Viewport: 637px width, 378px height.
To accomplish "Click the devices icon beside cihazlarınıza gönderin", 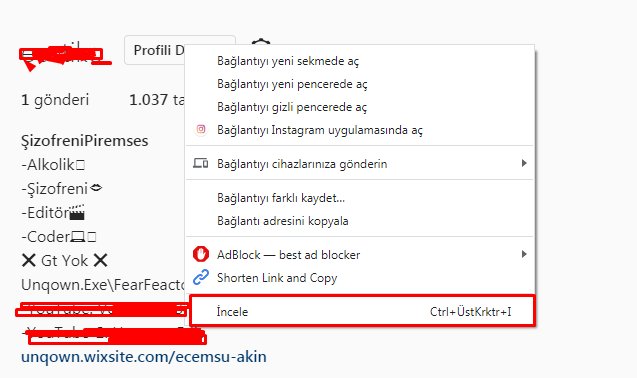I will (201, 163).
